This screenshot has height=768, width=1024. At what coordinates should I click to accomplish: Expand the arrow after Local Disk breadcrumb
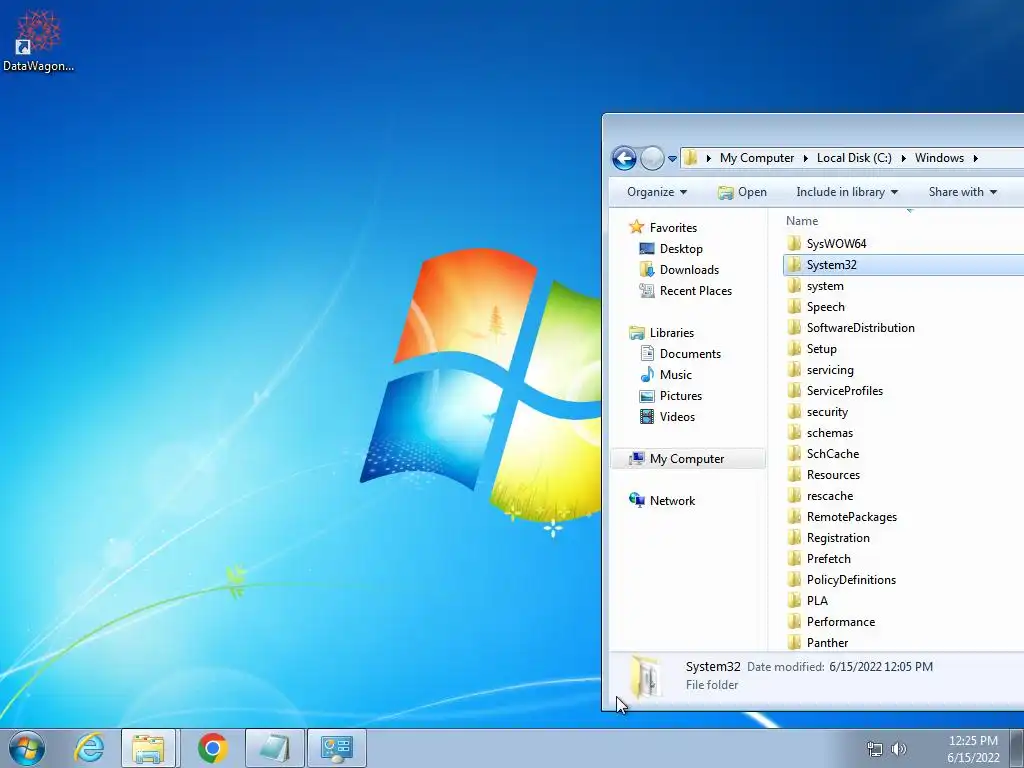coord(904,158)
